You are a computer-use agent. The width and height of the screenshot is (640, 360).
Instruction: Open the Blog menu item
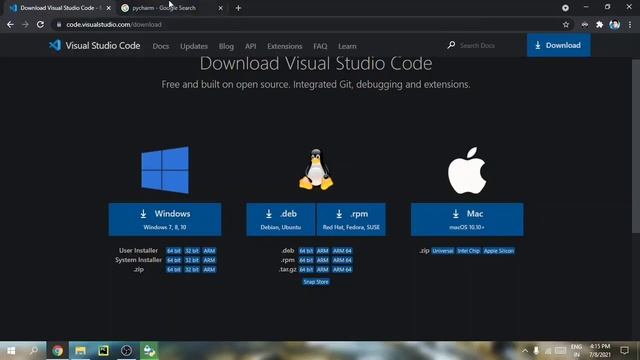(x=226, y=46)
